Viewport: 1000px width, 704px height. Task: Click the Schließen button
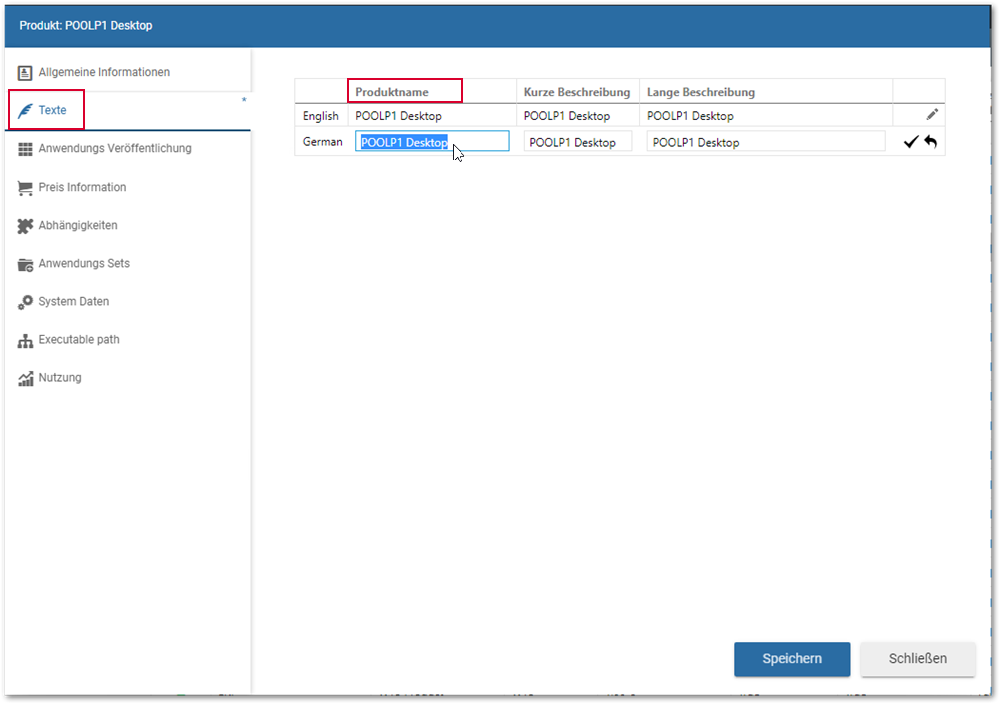pyautogui.click(x=918, y=659)
